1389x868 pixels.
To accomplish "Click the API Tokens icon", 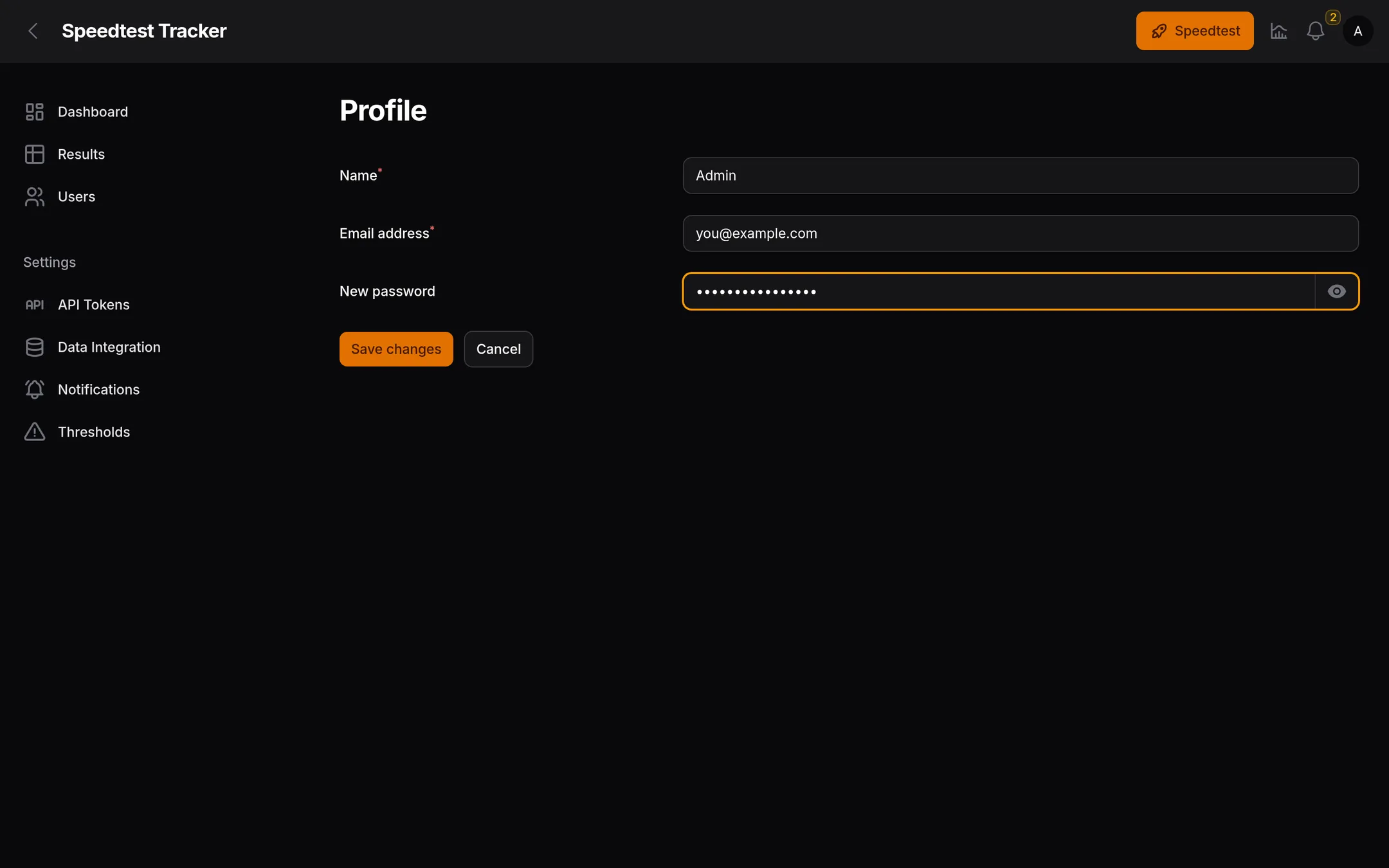I will pos(35,305).
